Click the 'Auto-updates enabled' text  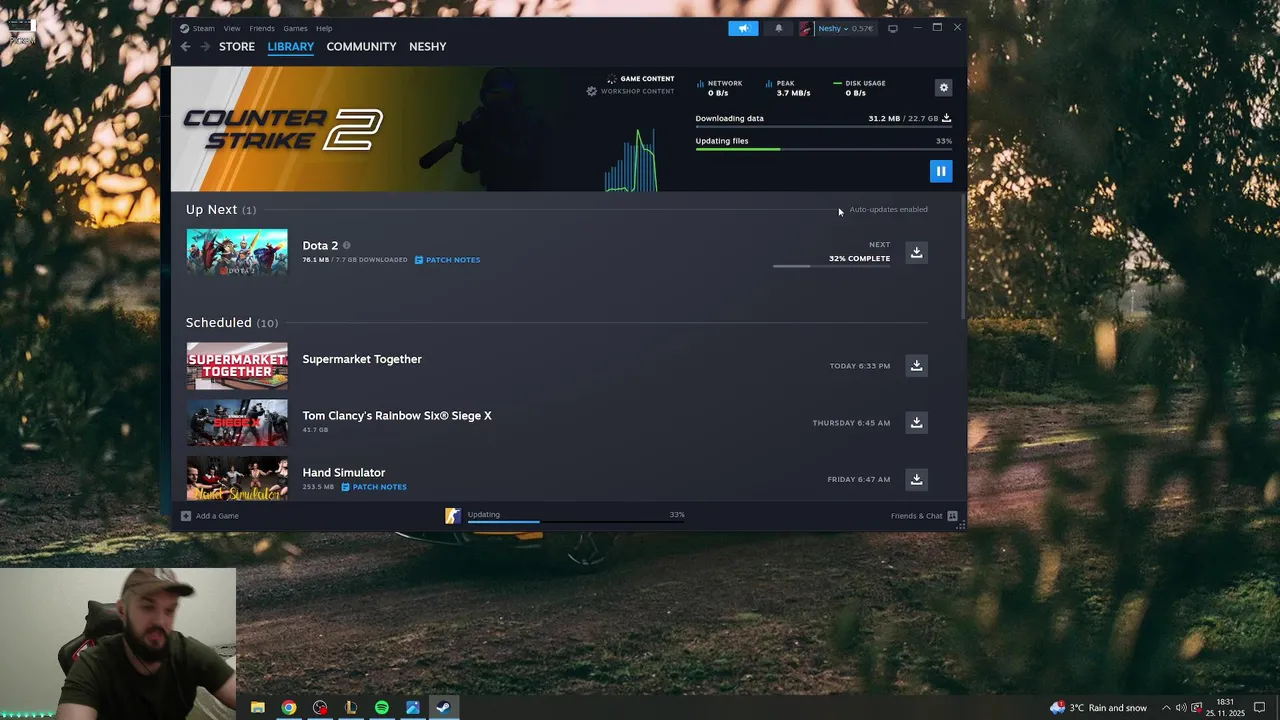click(888, 210)
